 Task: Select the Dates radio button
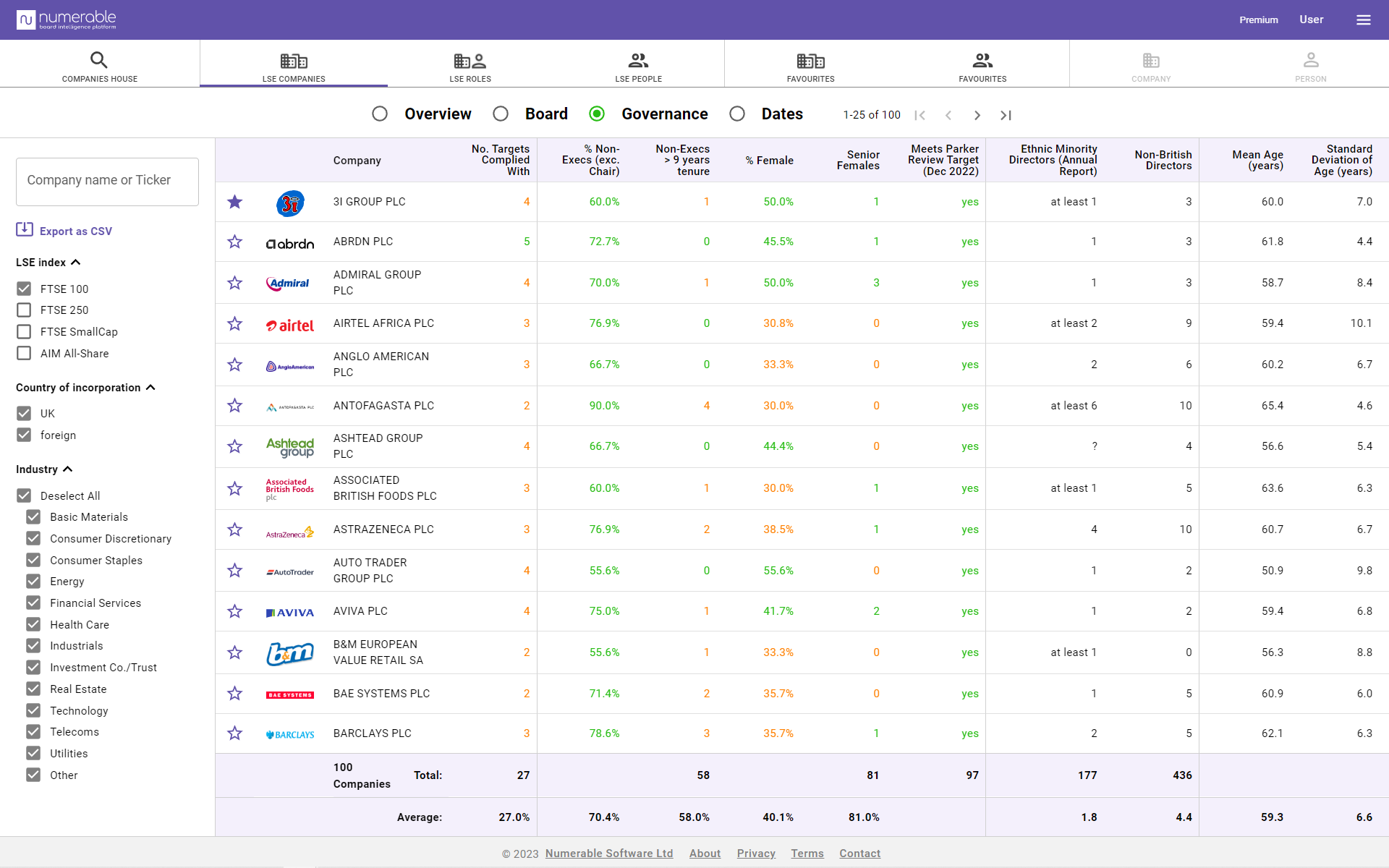(x=737, y=114)
